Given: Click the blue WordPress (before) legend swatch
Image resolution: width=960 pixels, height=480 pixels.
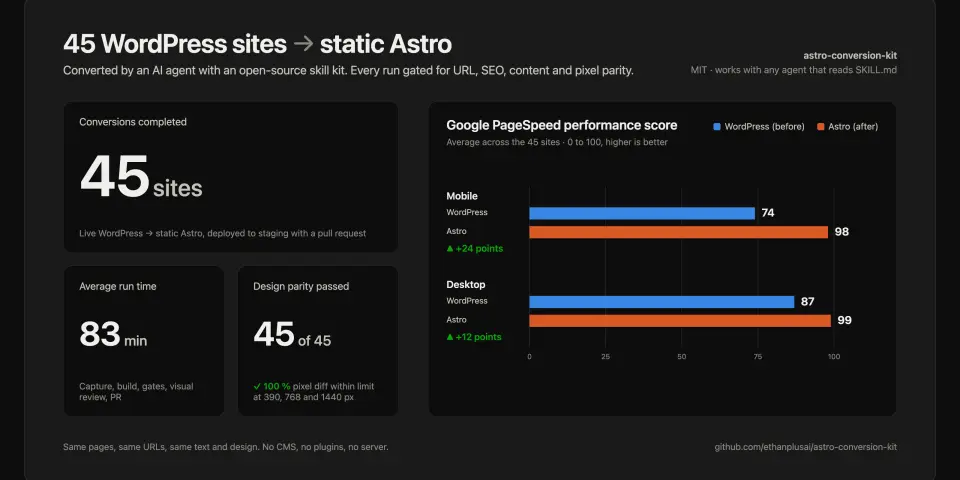Looking at the screenshot, I should coord(717,127).
